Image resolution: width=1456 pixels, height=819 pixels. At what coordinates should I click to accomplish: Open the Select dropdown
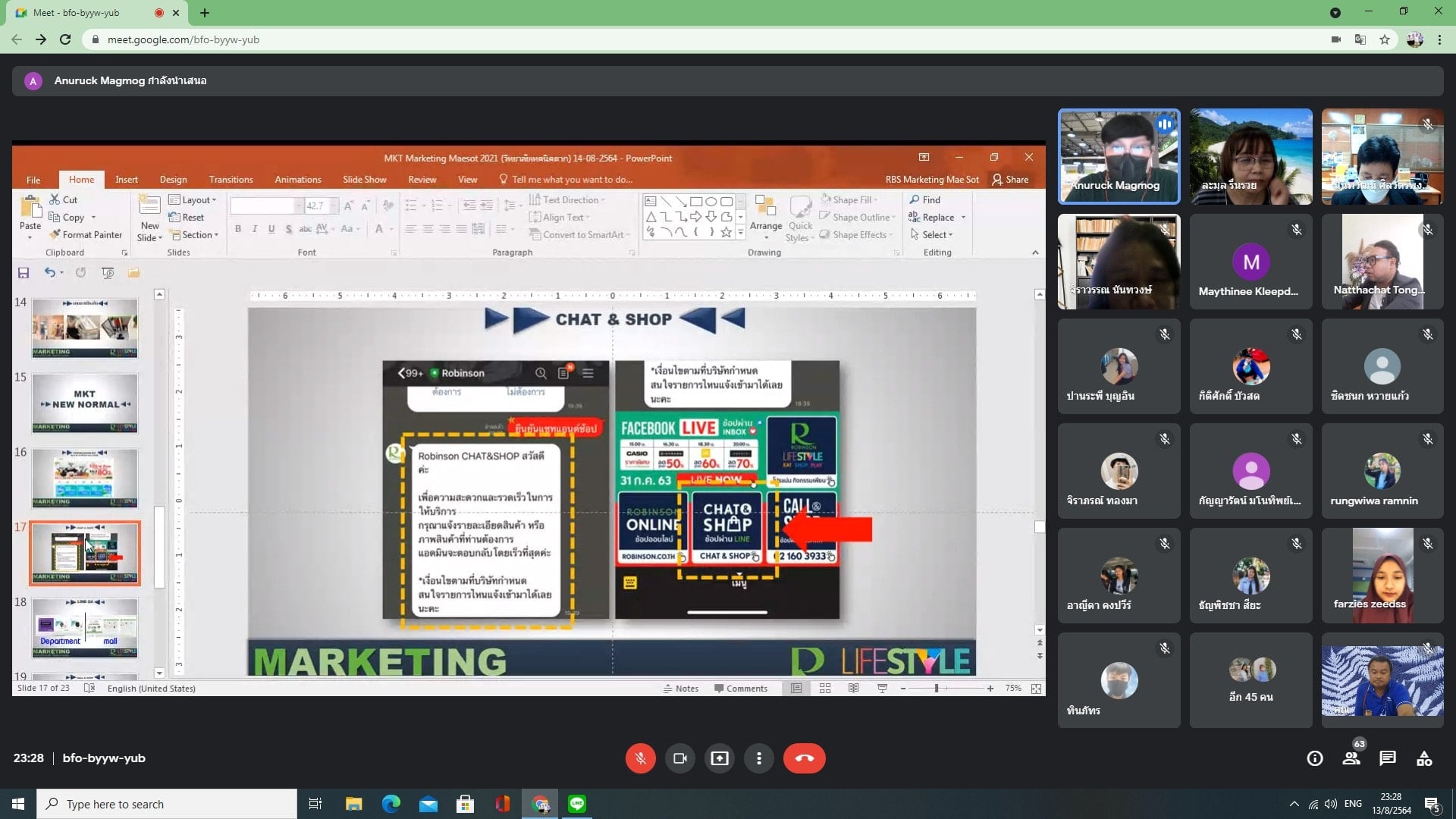click(x=931, y=234)
